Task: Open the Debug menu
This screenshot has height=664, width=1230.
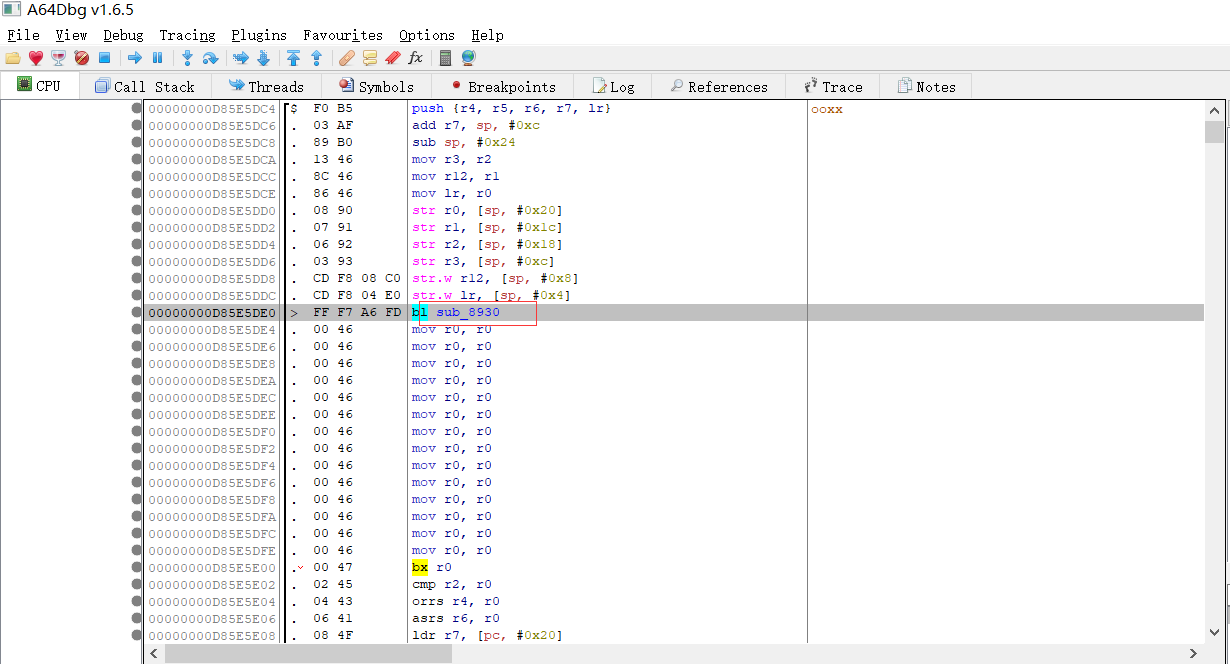Action: [x=123, y=35]
